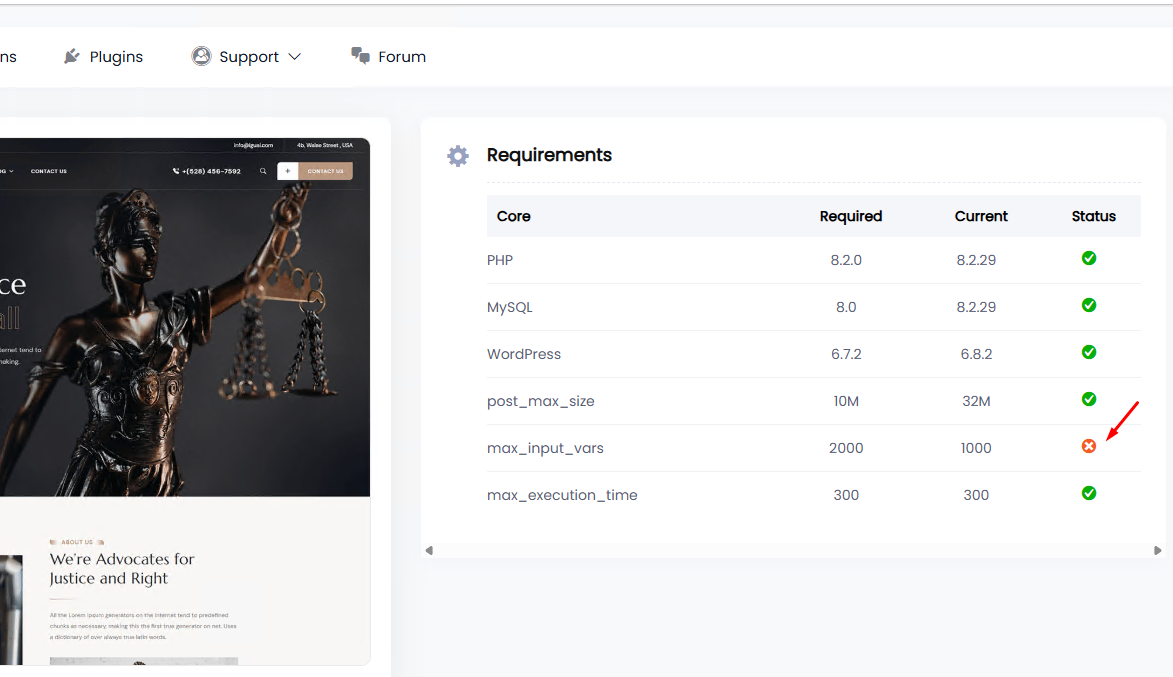1173x677 pixels.
Task: Click PHP current value 8.2.29
Action: (x=976, y=260)
